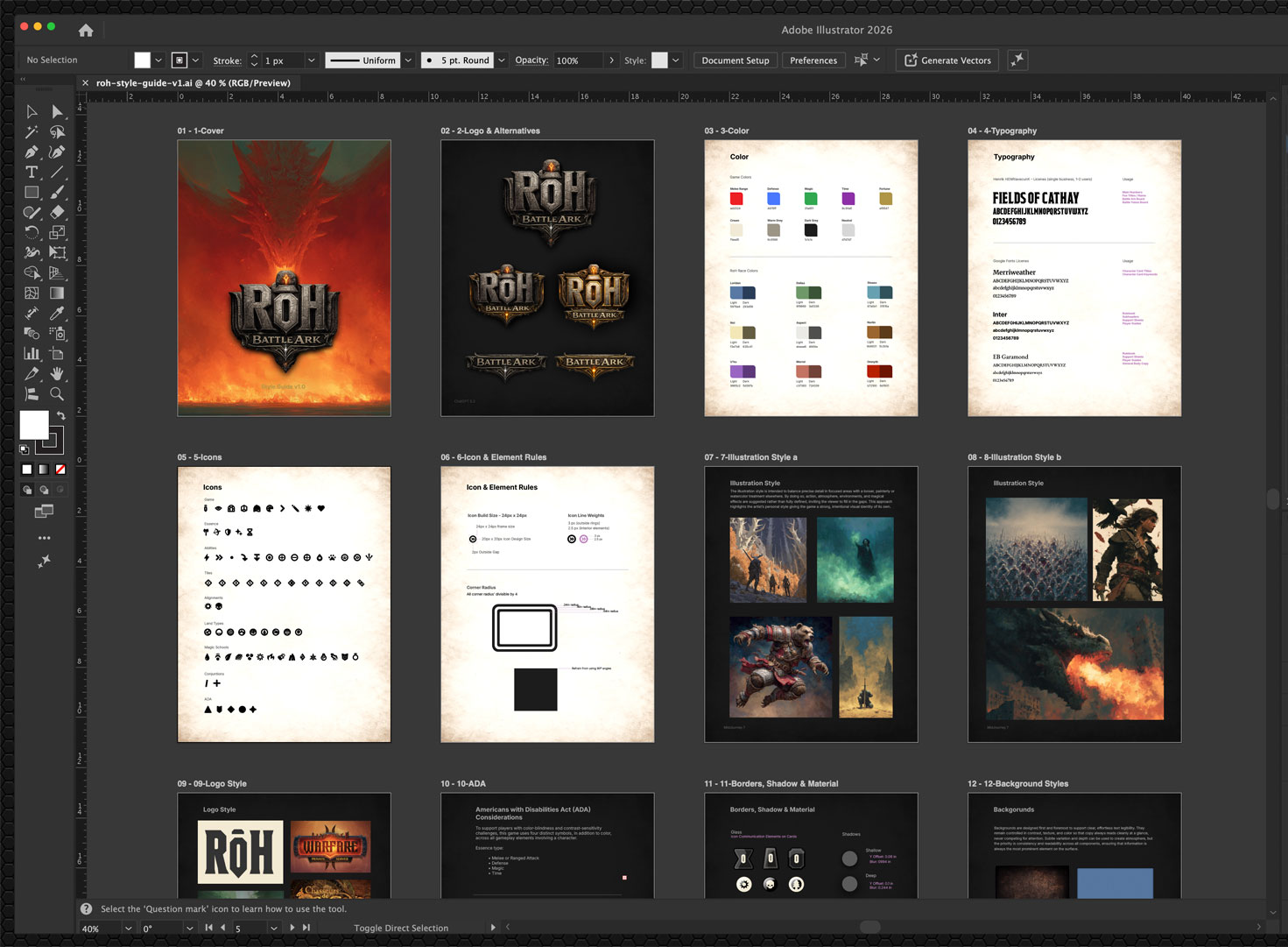Viewport: 1288px width, 947px height.
Task: Click the large white Fill box in toolbar
Action: 34,425
